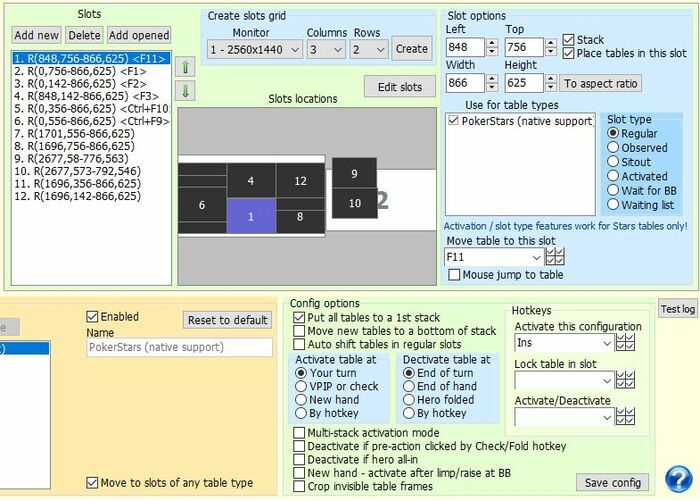
Task: Move selected slot down with green arrow
Action: point(185,92)
